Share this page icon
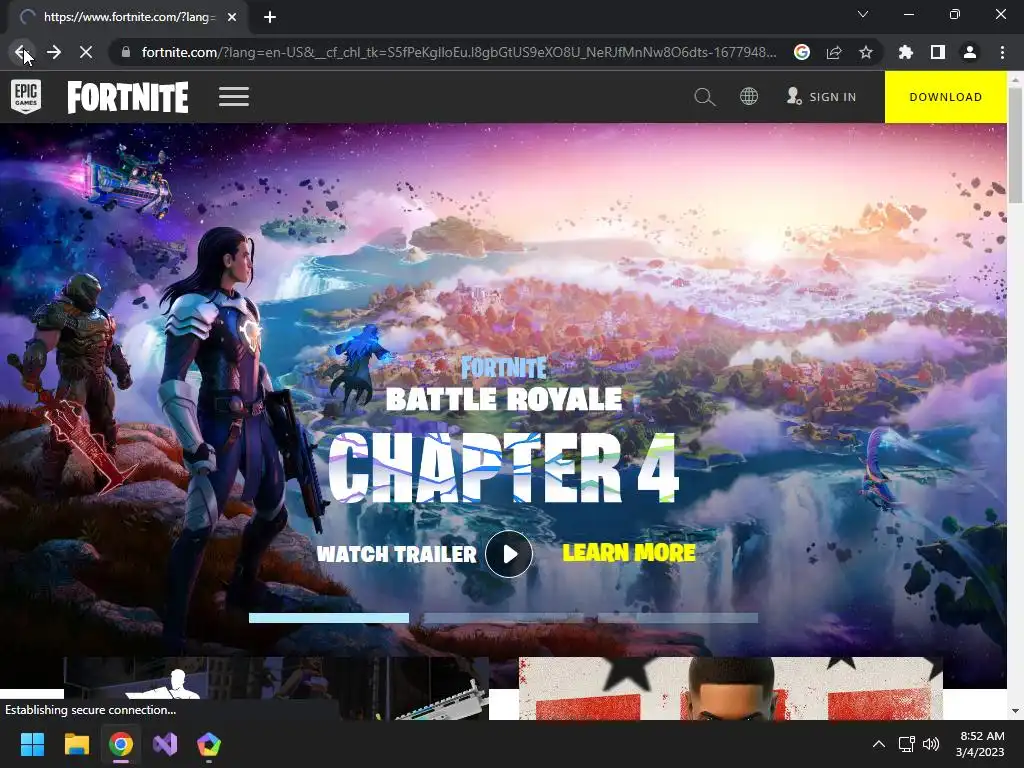 [834, 52]
